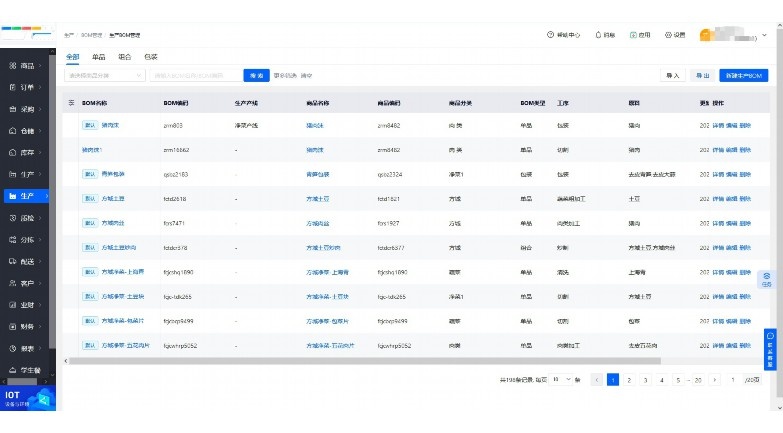
Task: Expand the 商品 sidebar chevron
Action: 40,65
